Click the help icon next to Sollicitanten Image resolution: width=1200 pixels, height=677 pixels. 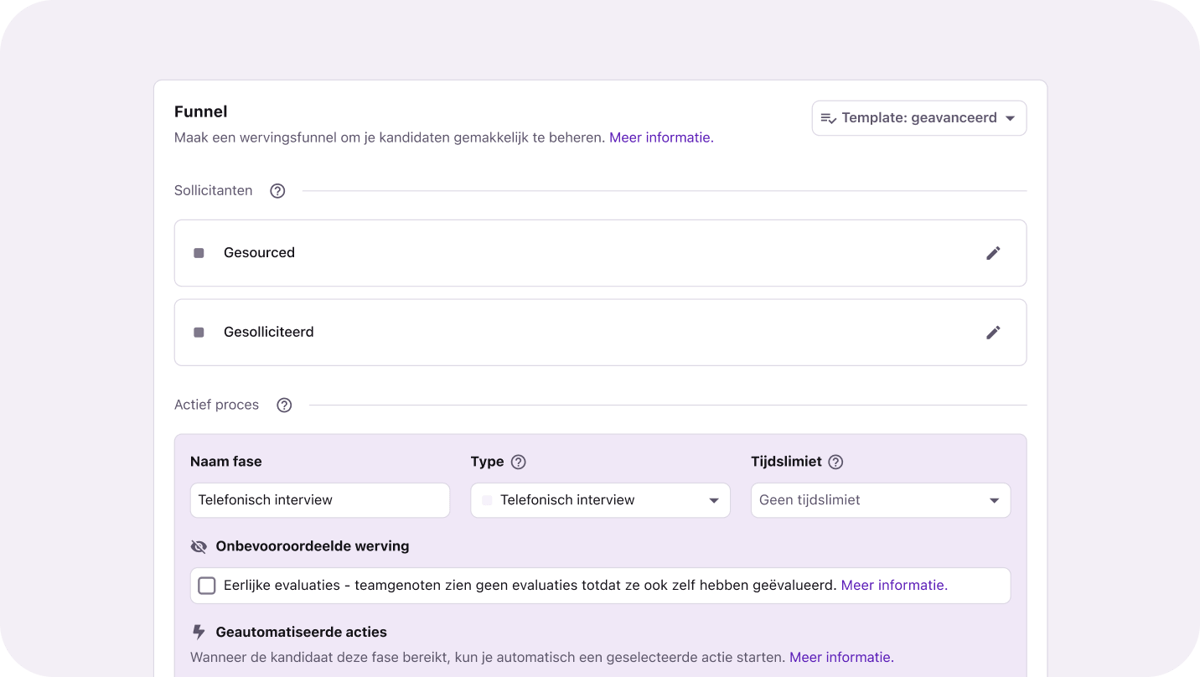coord(278,191)
